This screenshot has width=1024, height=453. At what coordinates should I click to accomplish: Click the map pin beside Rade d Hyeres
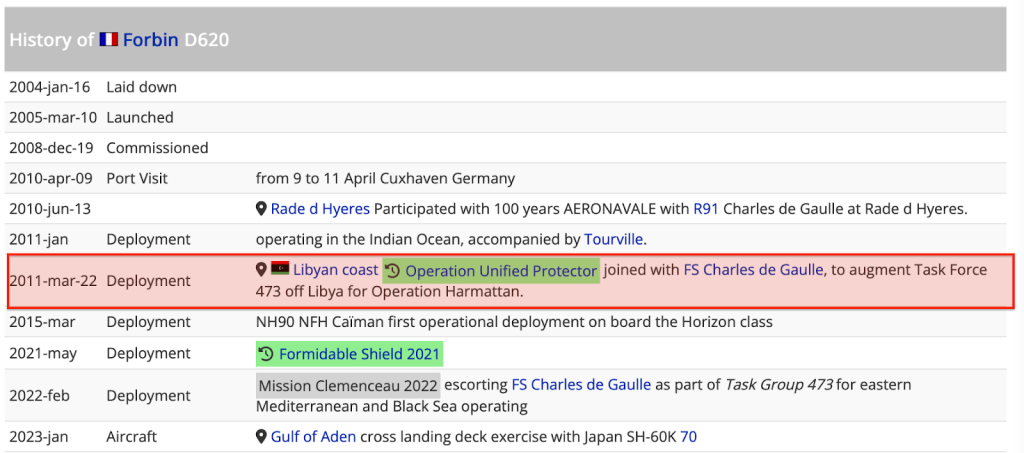pos(262,209)
